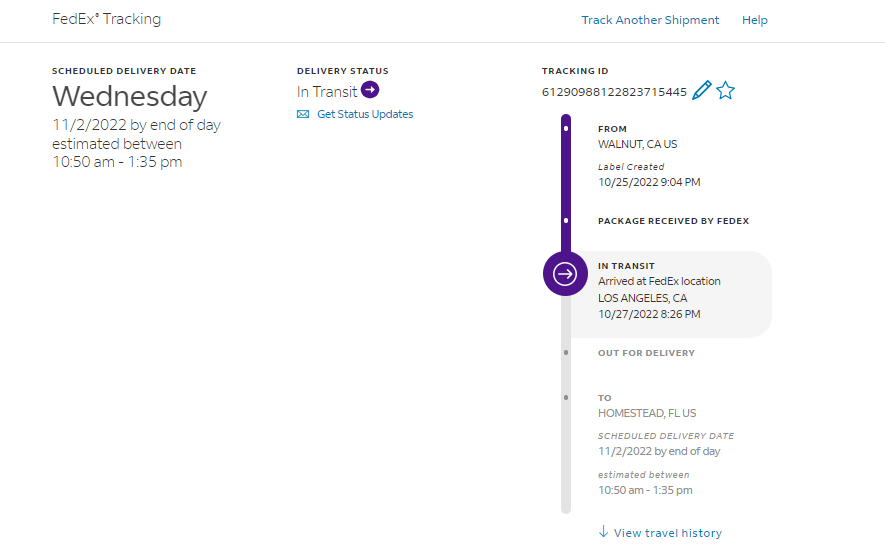Click the timeline dot next to TO destination
The width and height of the screenshot is (885, 545).
(566, 398)
